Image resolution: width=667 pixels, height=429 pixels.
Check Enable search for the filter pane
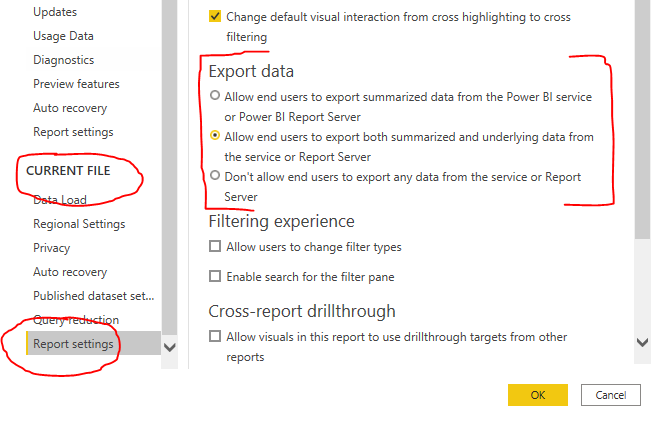215,276
